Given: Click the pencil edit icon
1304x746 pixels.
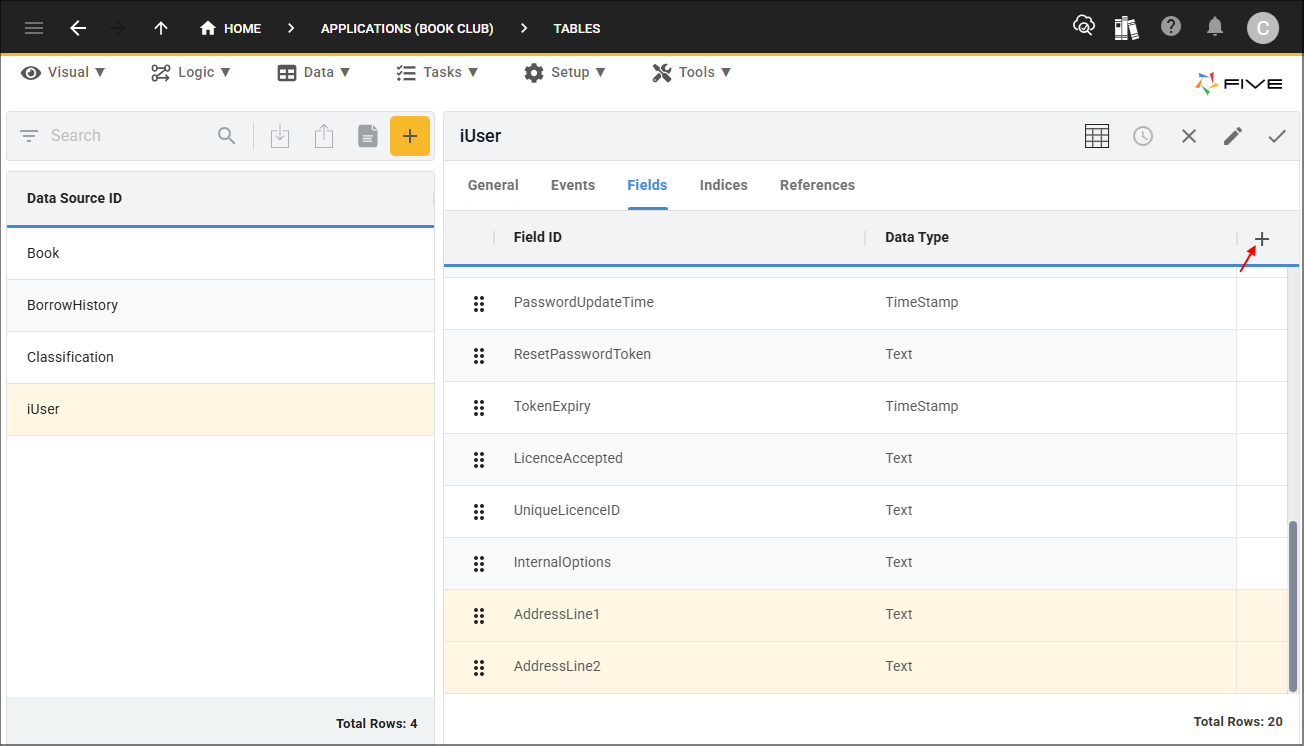Looking at the screenshot, I should tap(1233, 136).
